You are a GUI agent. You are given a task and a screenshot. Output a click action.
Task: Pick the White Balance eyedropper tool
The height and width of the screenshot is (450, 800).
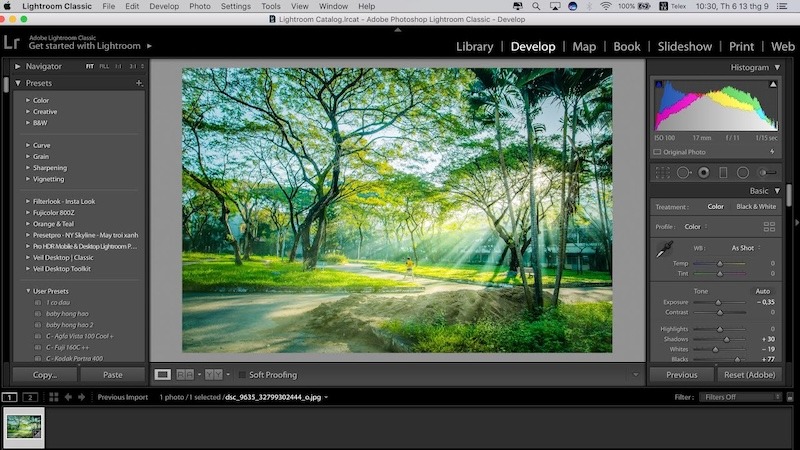coord(664,249)
